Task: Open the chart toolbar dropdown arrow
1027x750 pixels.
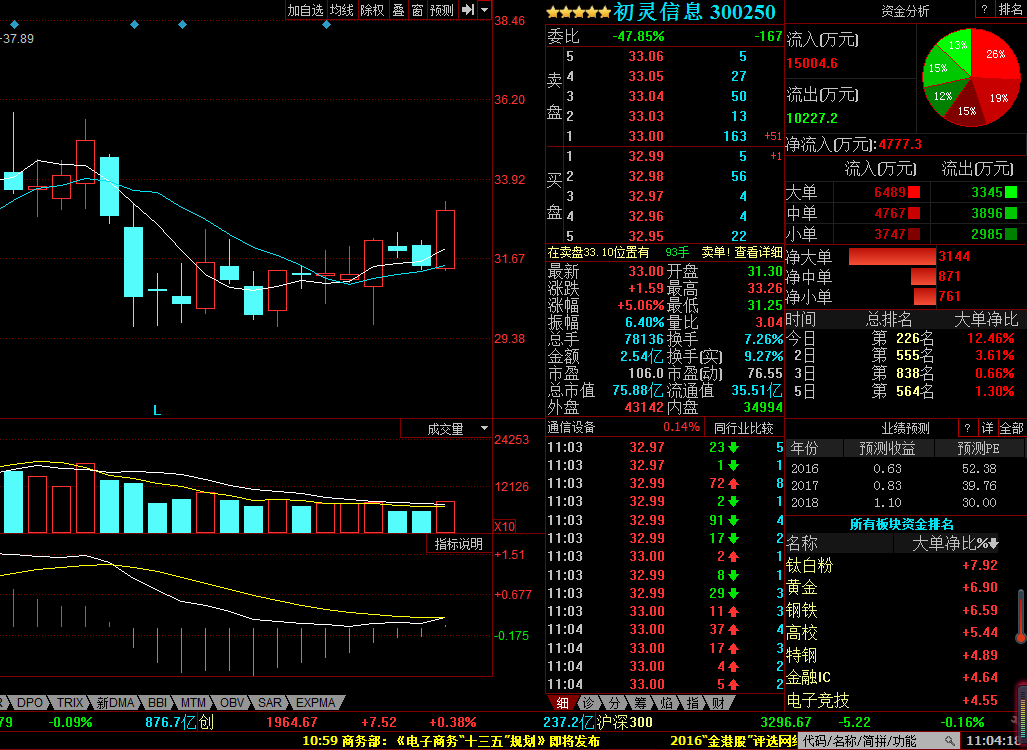Action: pos(484,10)
